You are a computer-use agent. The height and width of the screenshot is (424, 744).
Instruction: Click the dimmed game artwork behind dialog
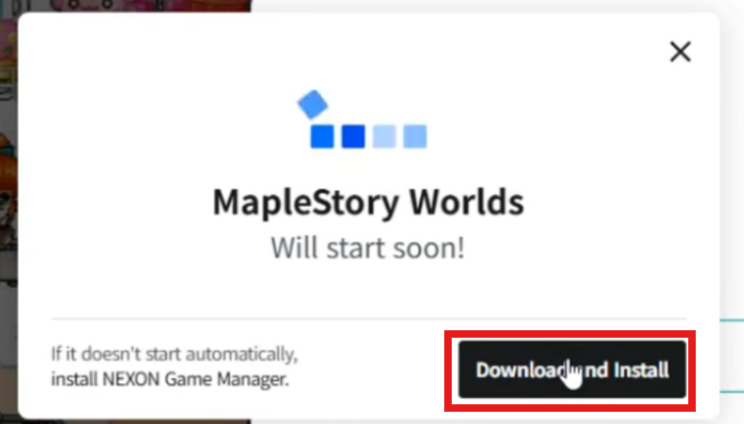coord(9,213)
